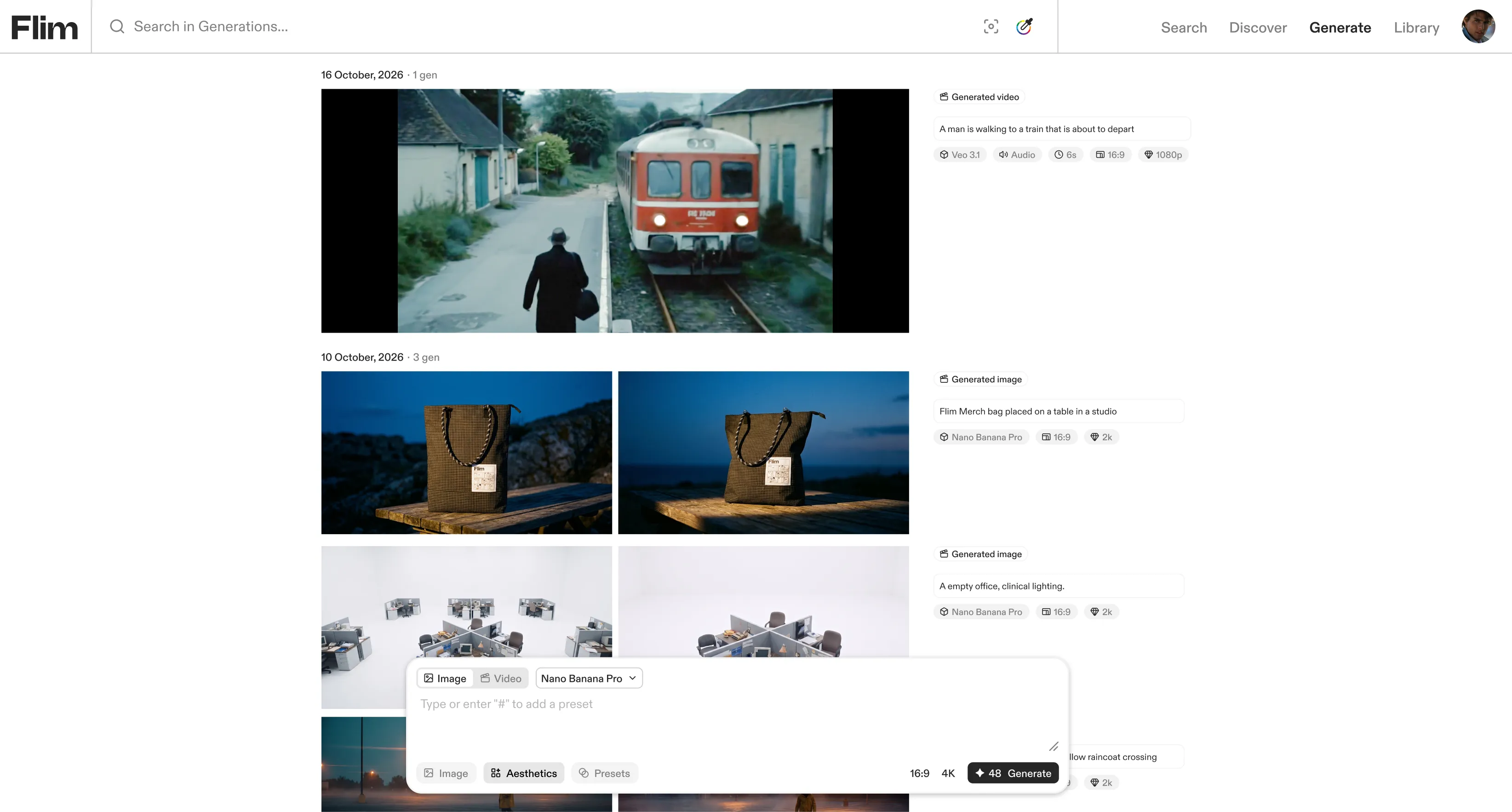Viewport: 1512px width, 812px height.
Task: Click the 1080p resolution chip
Action: pyautogui.click(x=1163, y=155)
